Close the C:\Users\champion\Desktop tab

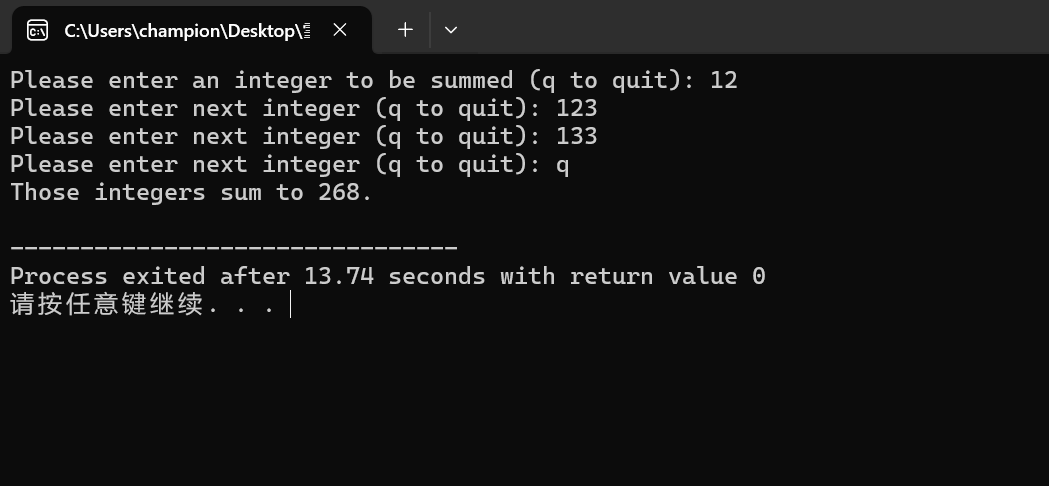pyautogui.click(x=340, y=29)
